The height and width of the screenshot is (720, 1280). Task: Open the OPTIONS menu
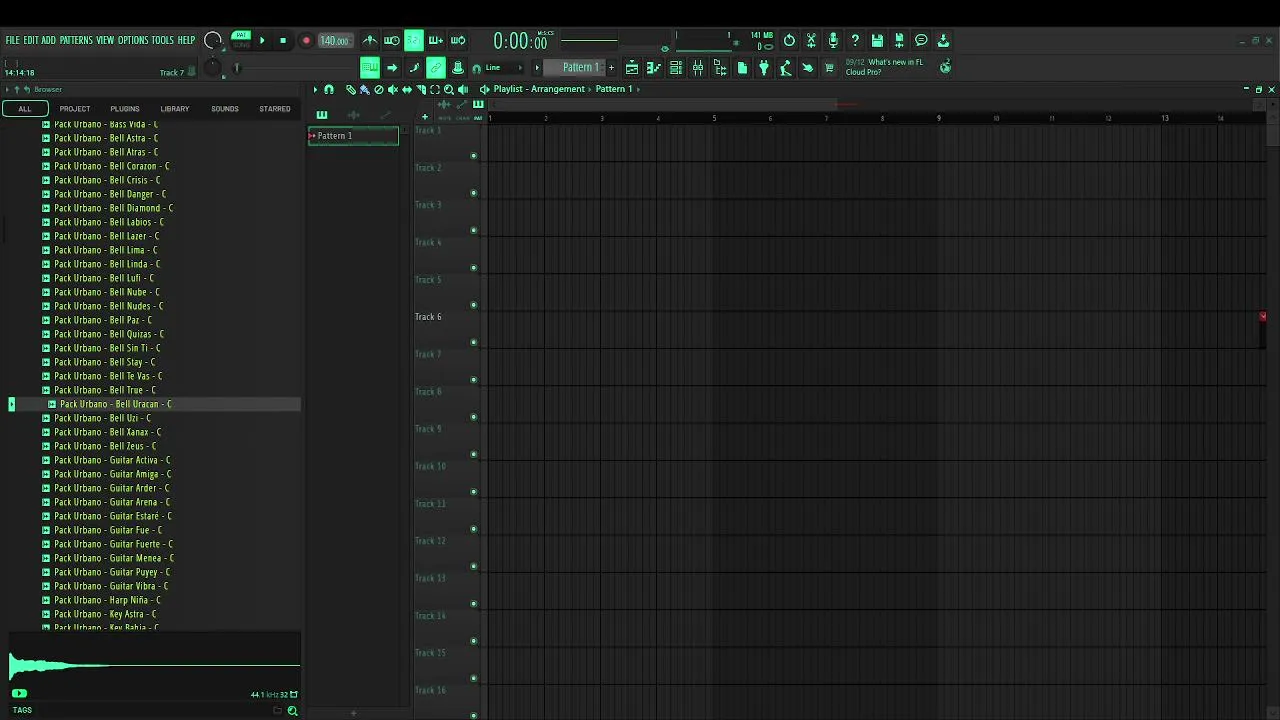[x=133, y=40]
